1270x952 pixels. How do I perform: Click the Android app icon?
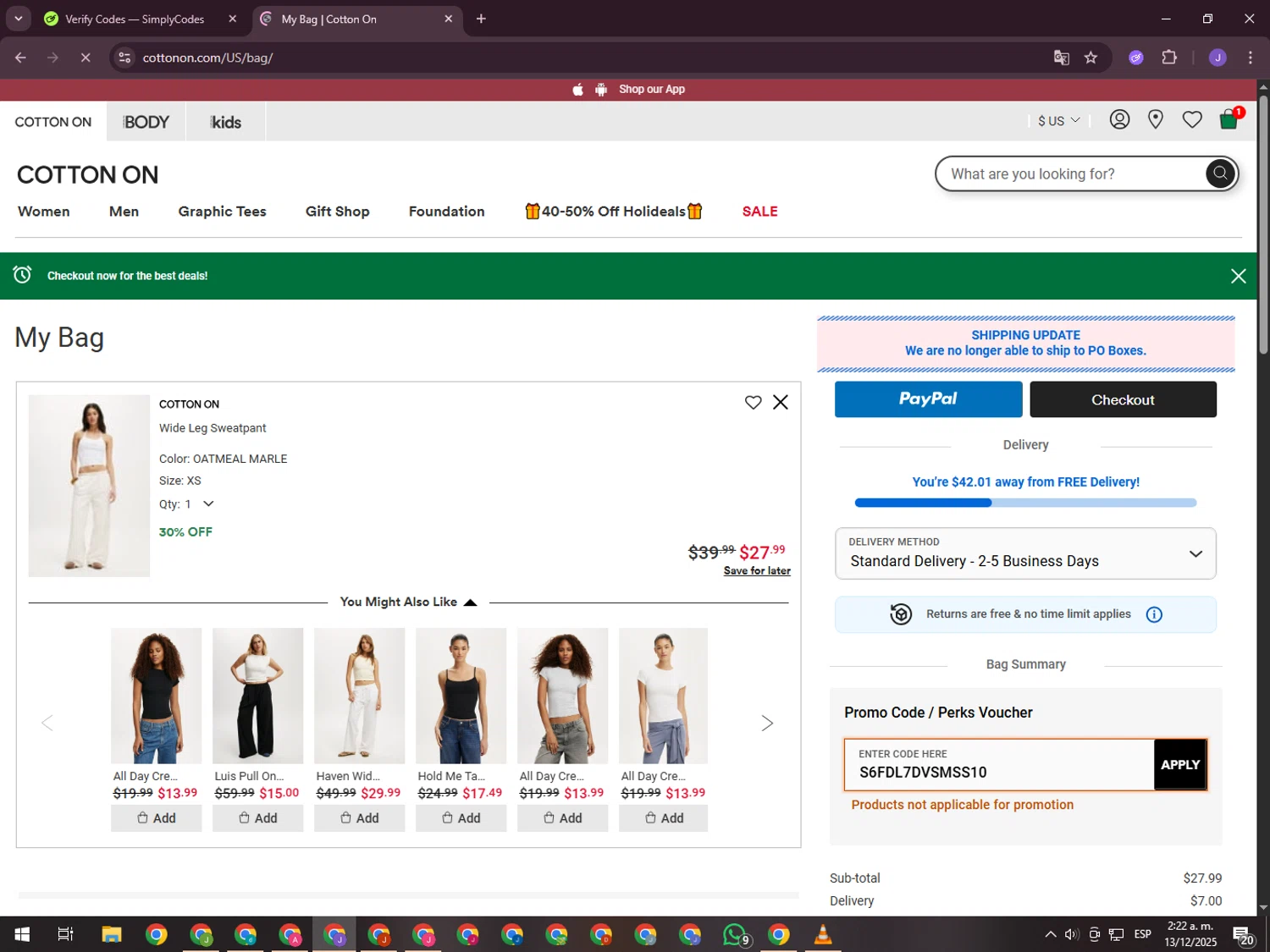601,90
